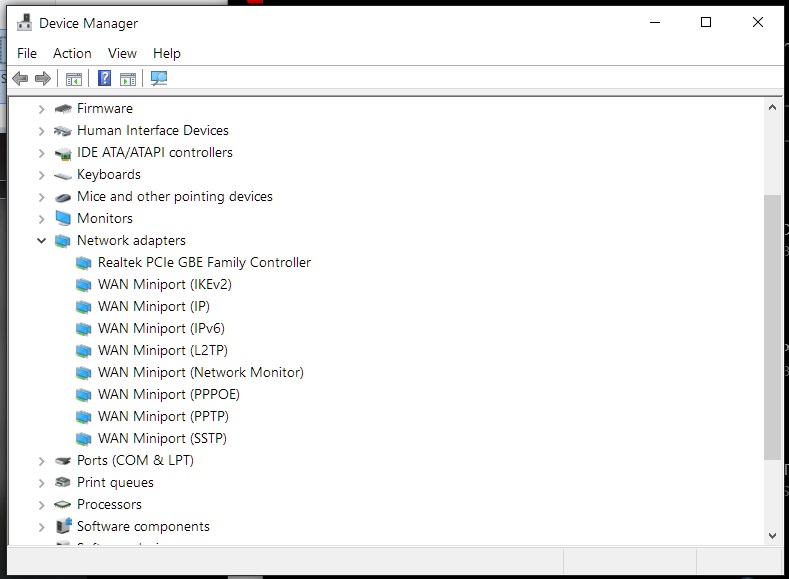Viewport: 789px width, 579px height.
Task: Open the Help question mark toolbar icon
Action: click(x=104, y=78)
